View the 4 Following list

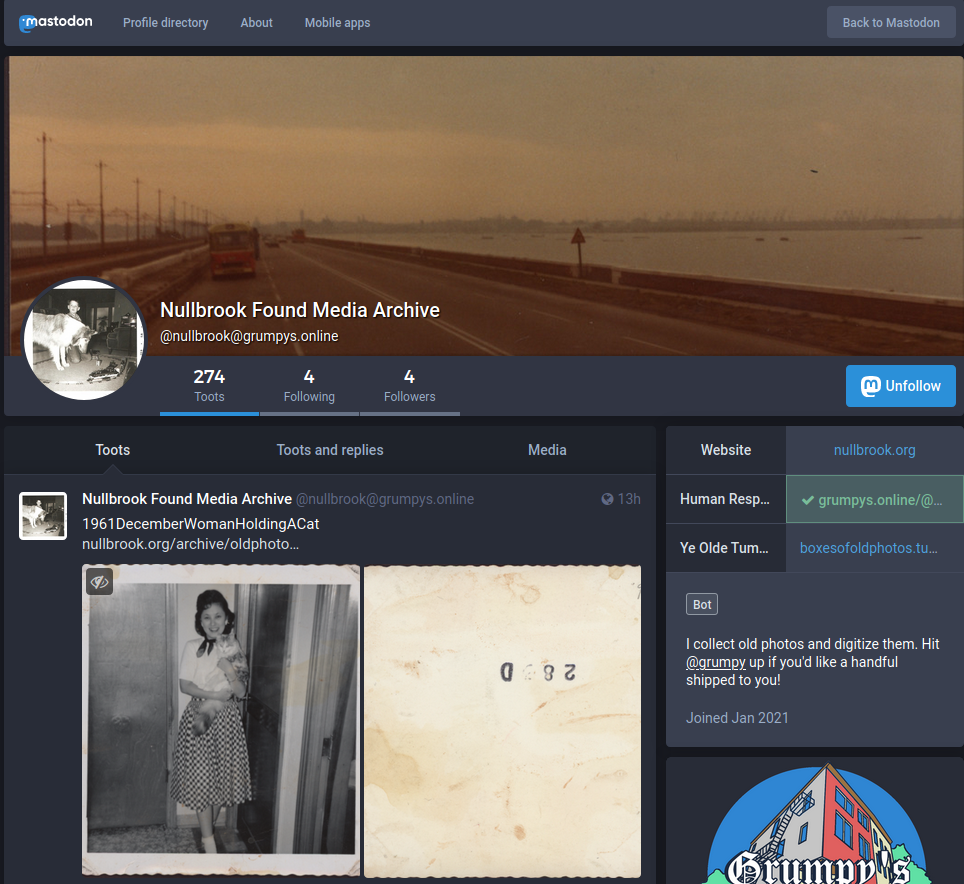pos(309,385)
